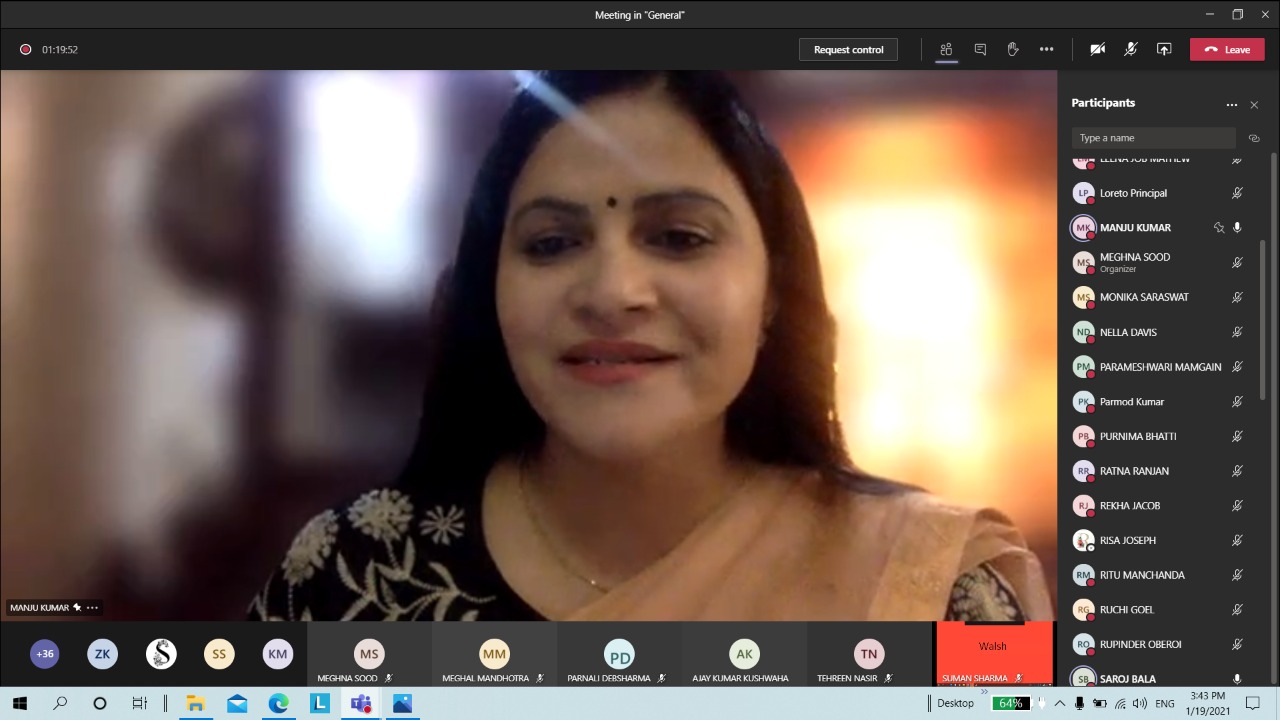This screenshot has height=720, width=1280.
Task: Copy the meeting join link icon
Action: [1254, 138]
